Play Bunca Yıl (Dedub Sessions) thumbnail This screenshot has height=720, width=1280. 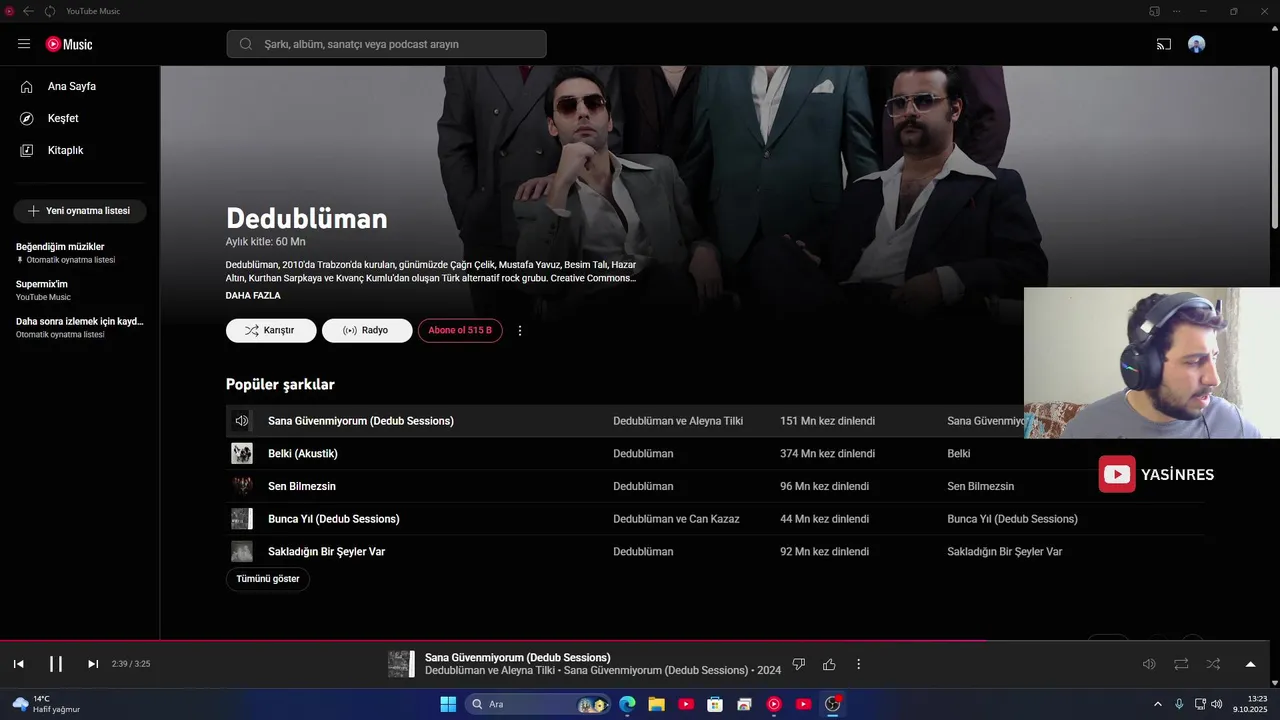[x=242, y=519]
